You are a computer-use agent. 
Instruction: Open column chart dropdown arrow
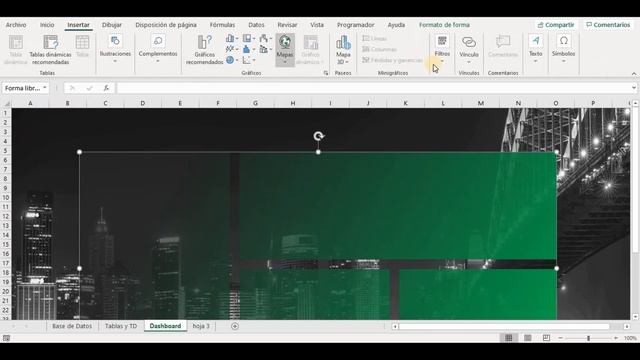(x=237, y=39)
